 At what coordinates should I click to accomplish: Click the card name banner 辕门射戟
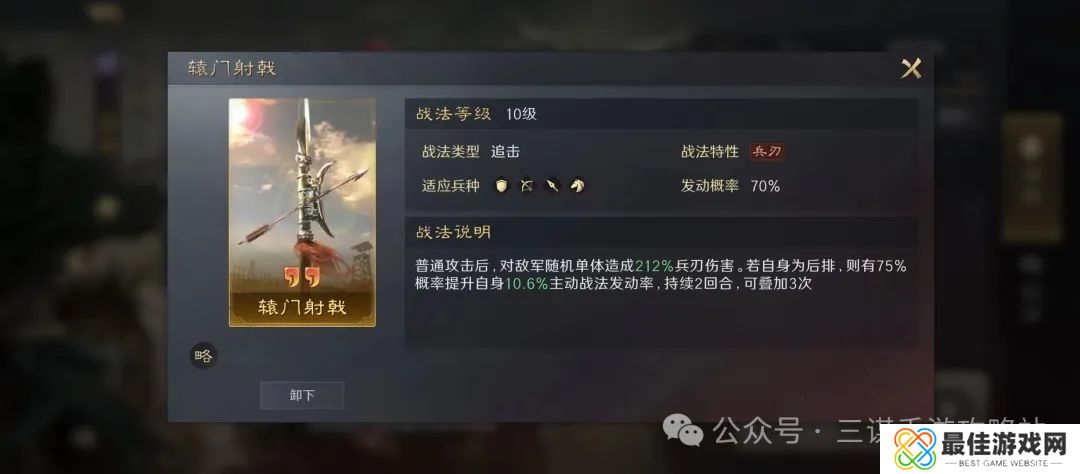click(x=302, y=307)
